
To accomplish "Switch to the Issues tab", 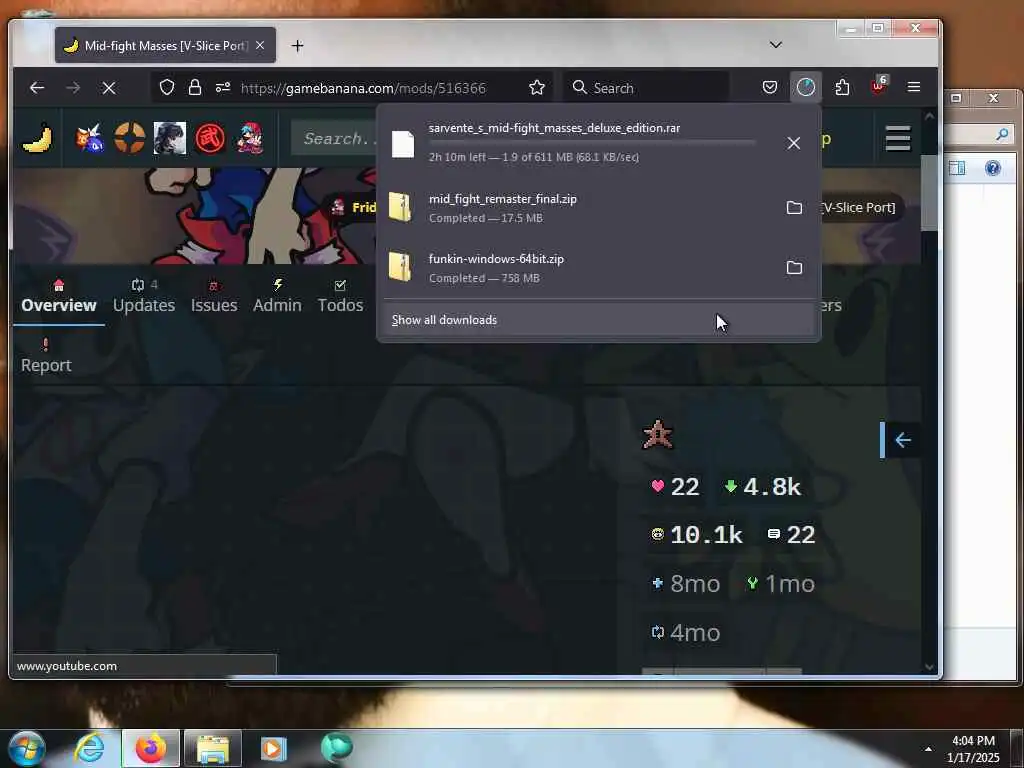I will click(214, 296).
